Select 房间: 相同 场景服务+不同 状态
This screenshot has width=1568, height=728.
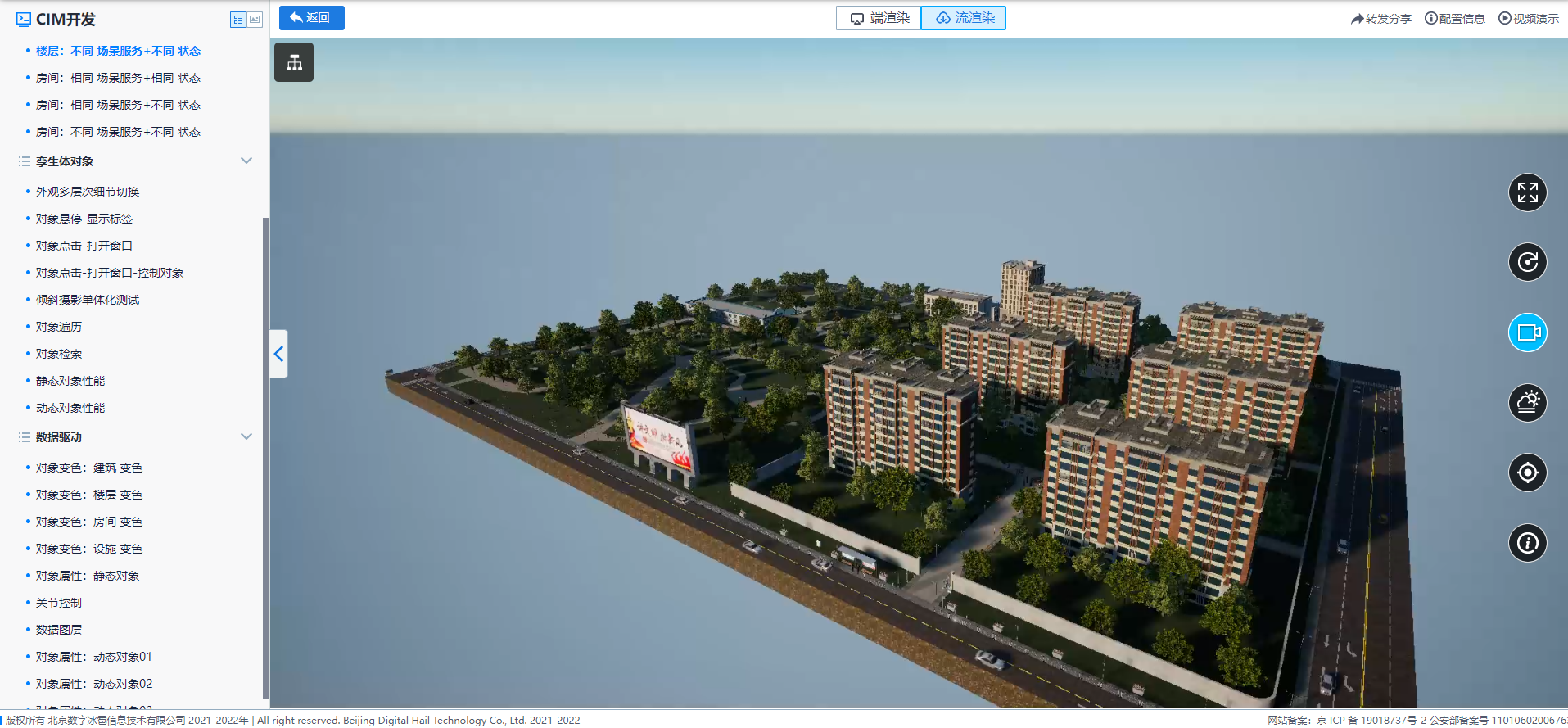click(x=118, y=105)
